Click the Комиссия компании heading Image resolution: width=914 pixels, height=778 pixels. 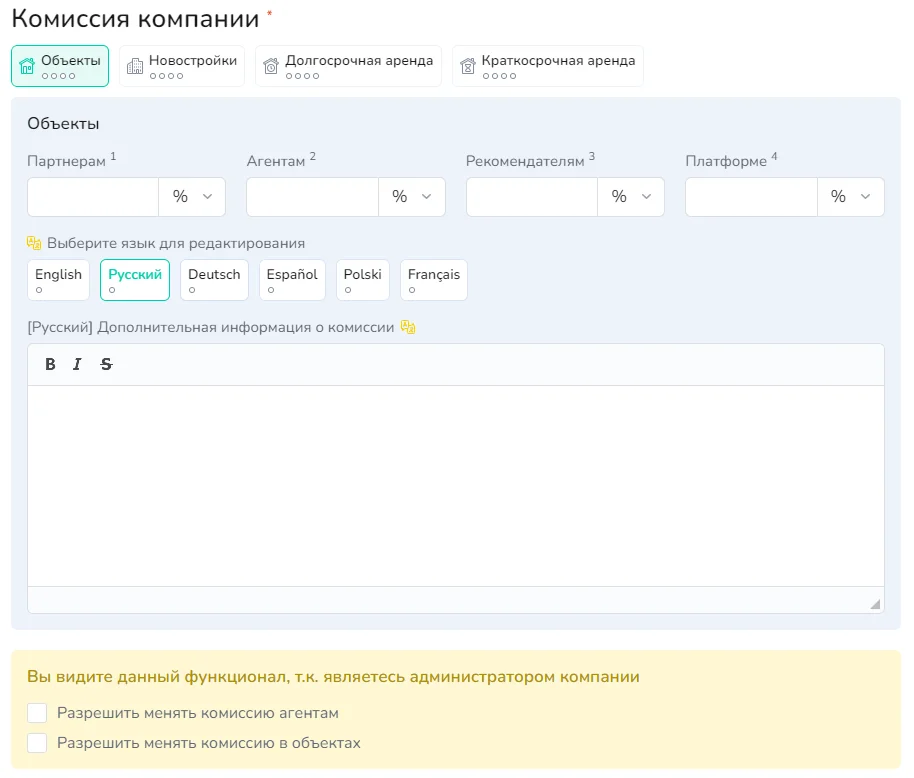(135, 19)
